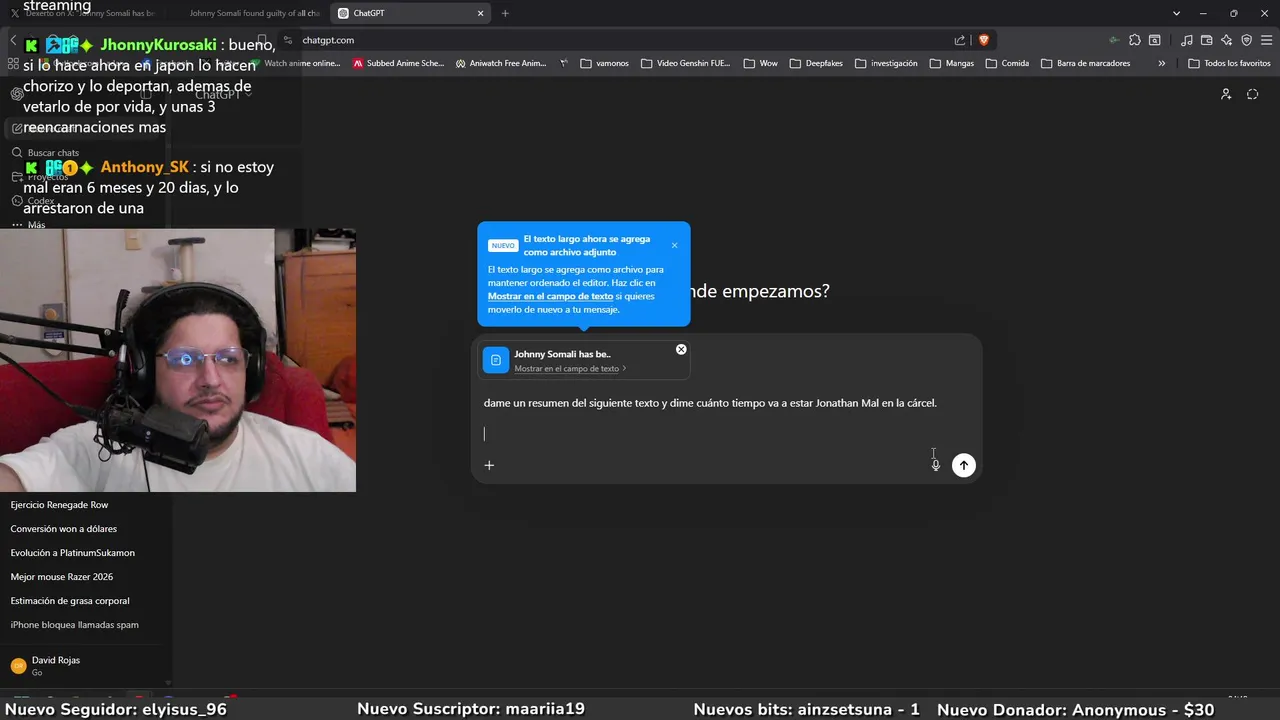Viewport: 1280px width, 720px height.
Task: Expand the 'Barra de marcadores' folder
Action: (x=1086, y=63)
